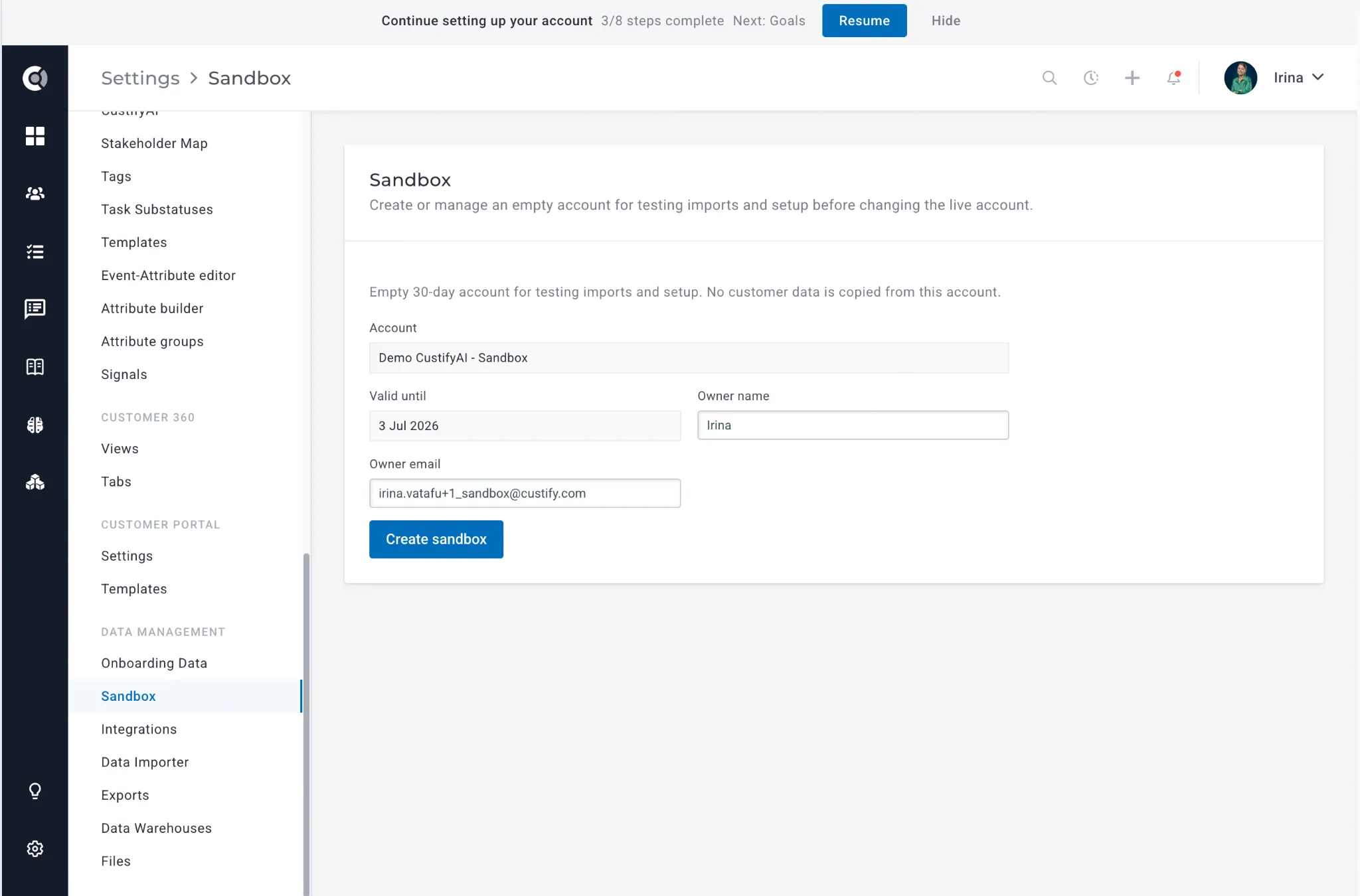Open Data Importer page
1360x896 pixels.
(145, 763)
